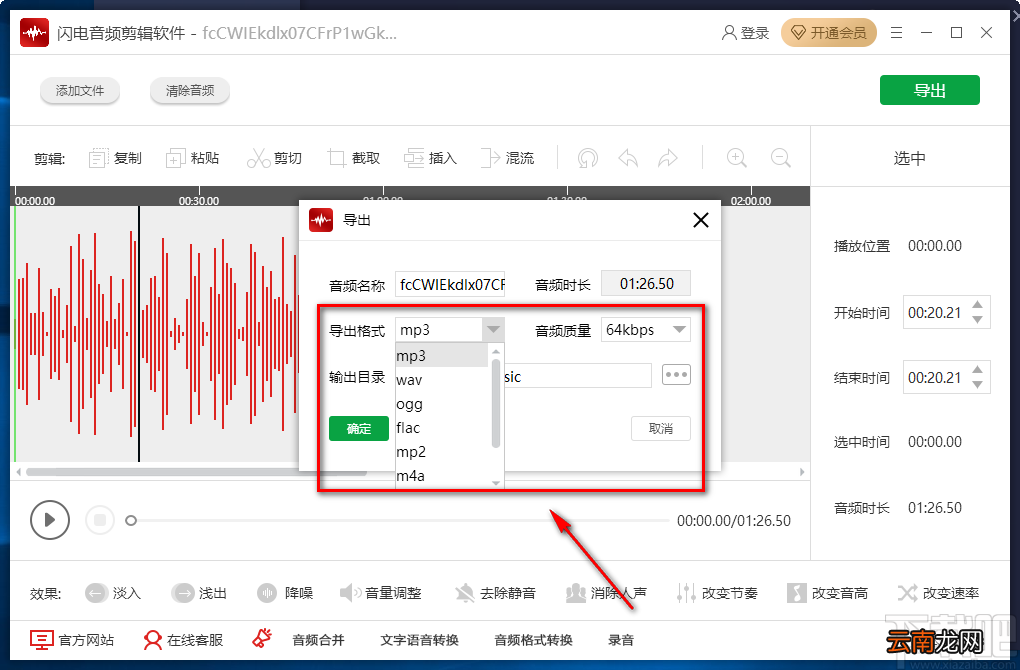
Task: Stop audio playback
Action: 100,520
